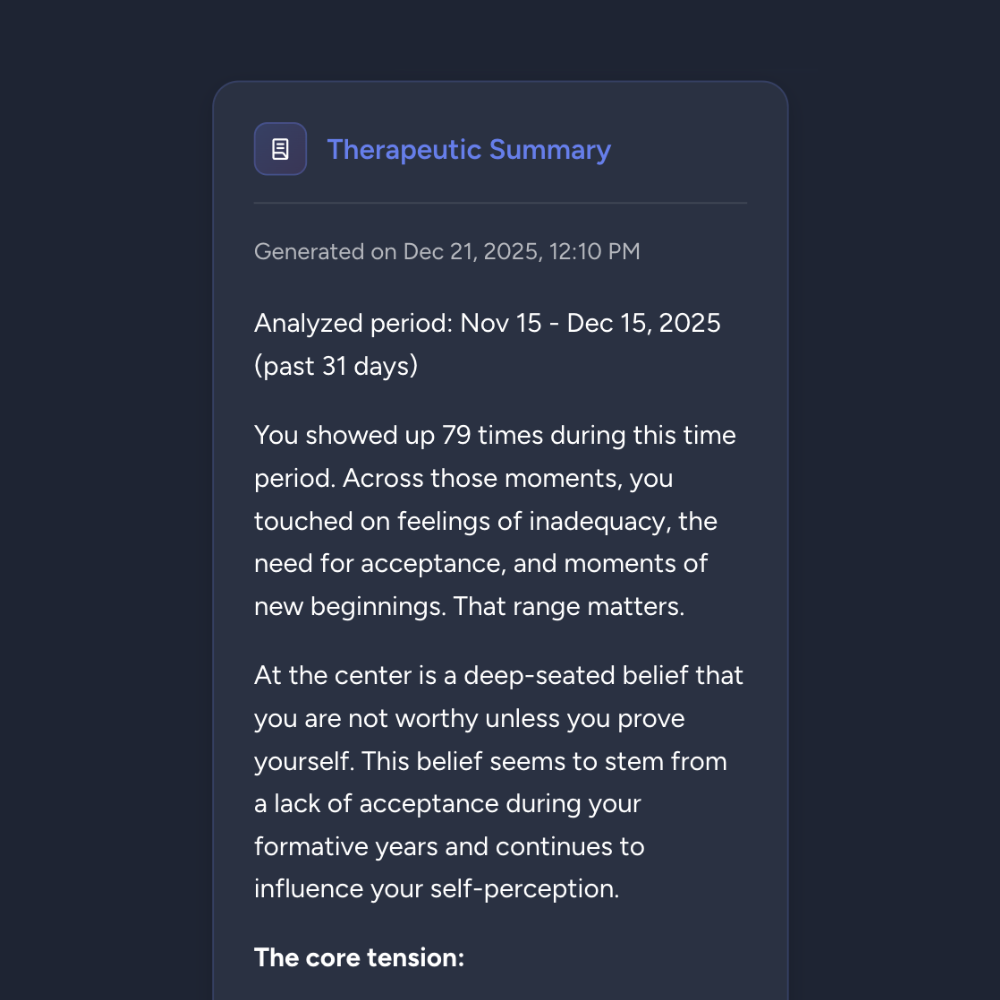Click the (past 31 days) text

pos(336,367)
